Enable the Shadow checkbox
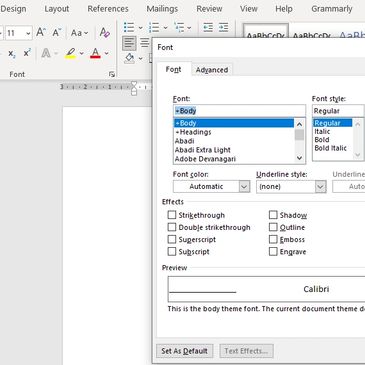This screenshot has height=365, width=365. 273,215
